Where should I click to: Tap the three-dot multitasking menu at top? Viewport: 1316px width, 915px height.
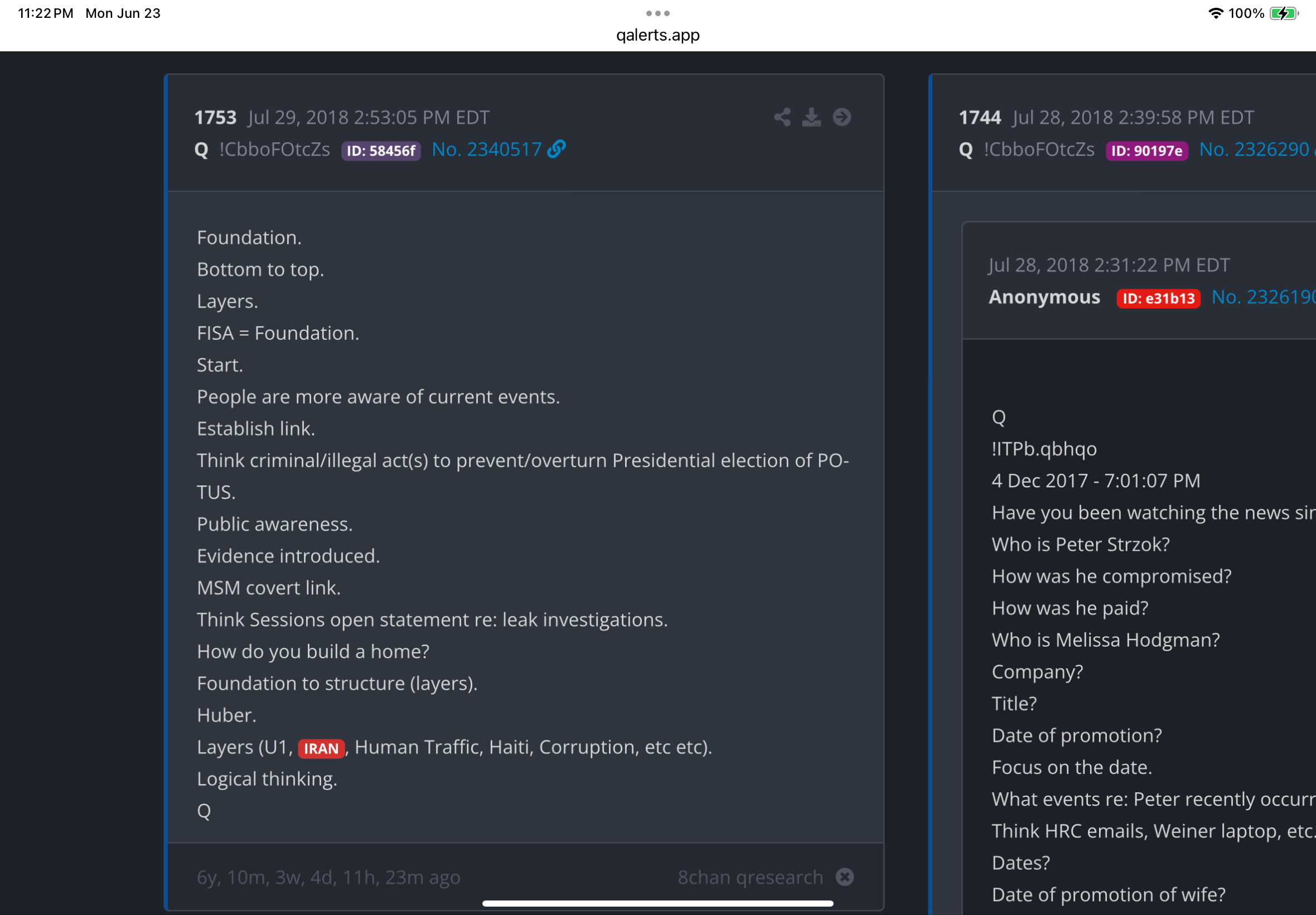[x=657, y=13]
